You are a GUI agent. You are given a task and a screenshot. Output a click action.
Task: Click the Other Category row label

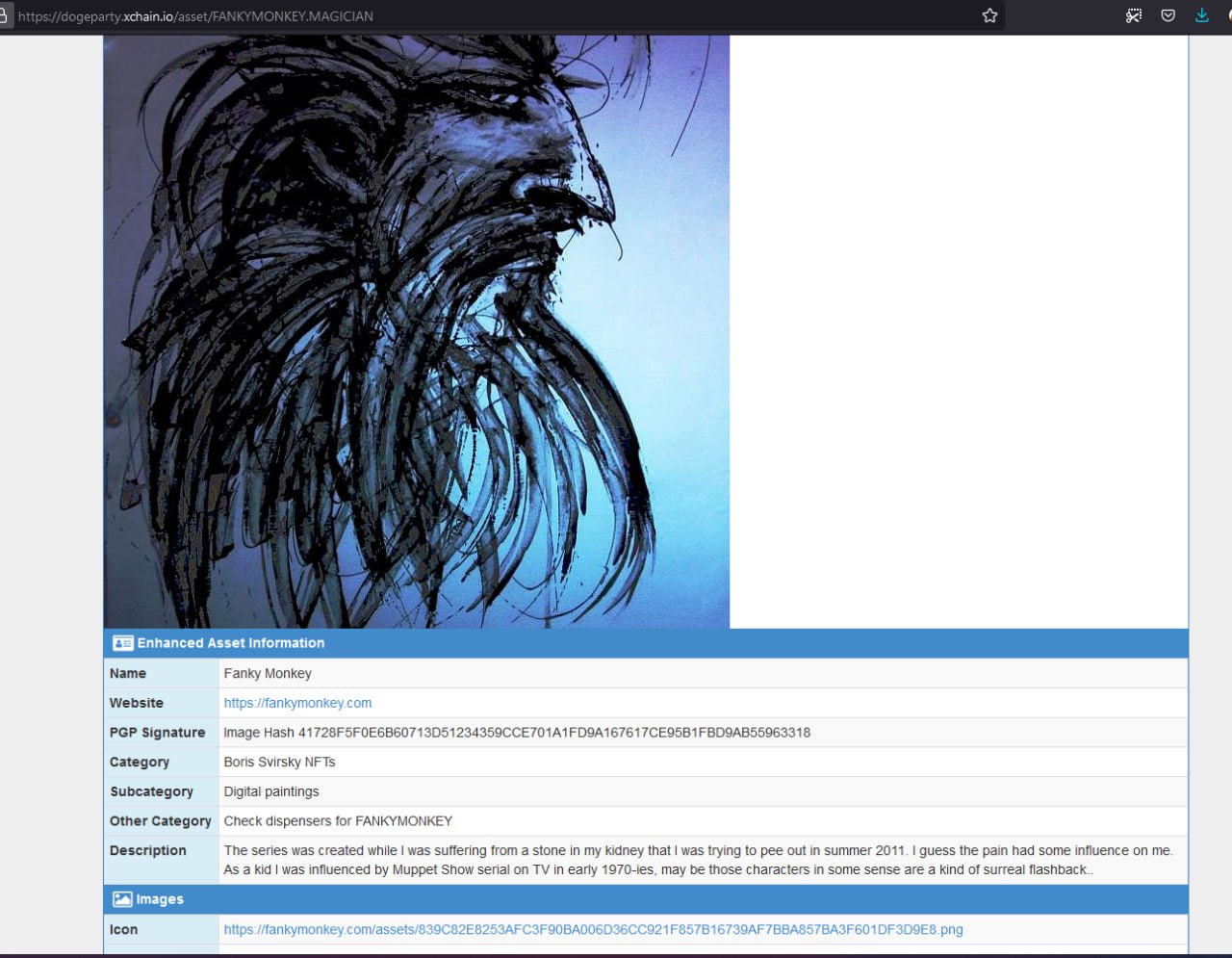[x=161, y=821]
